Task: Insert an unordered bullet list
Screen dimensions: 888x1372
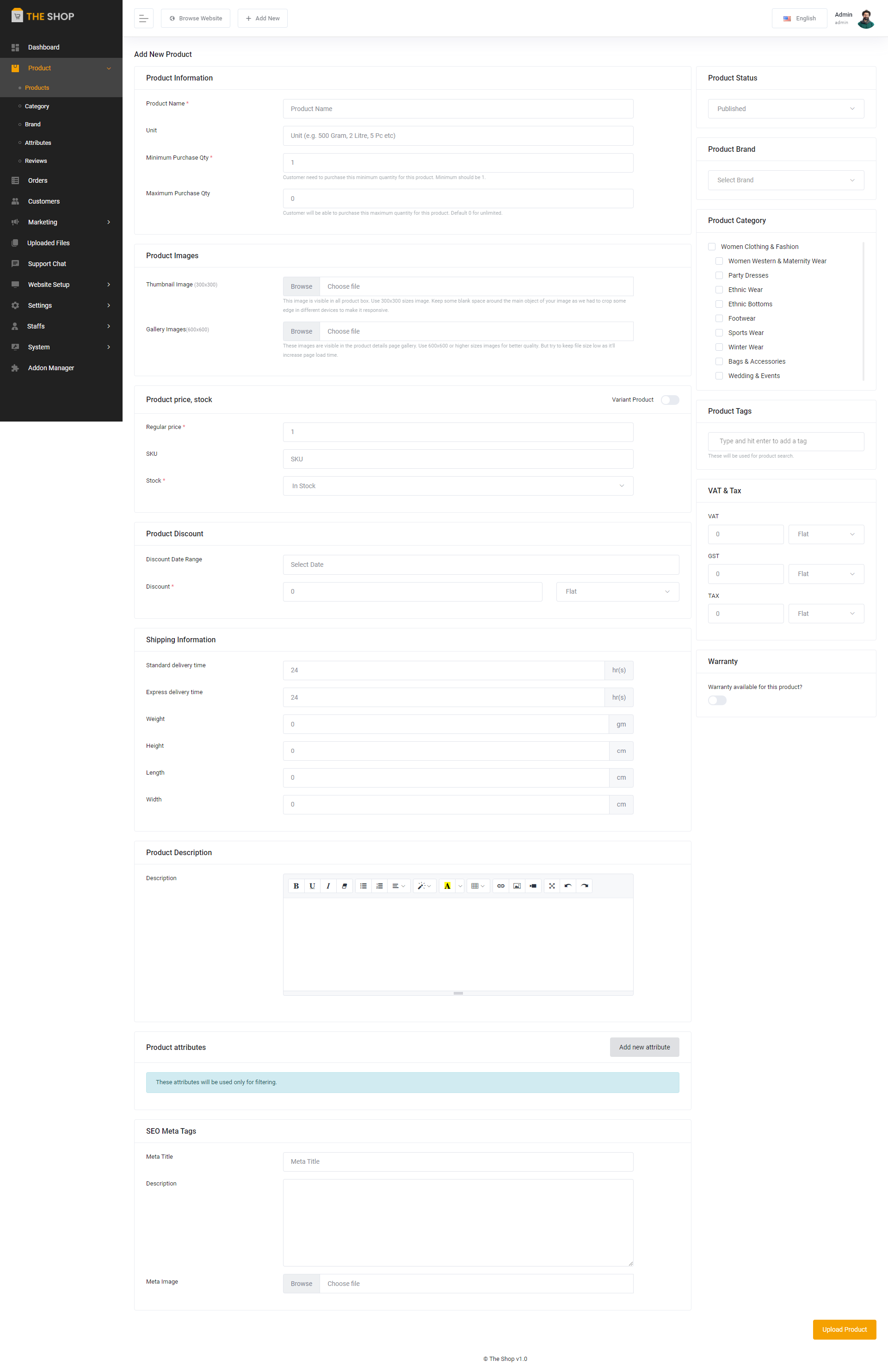Action: pyautogui.click(x=363, y=886)
